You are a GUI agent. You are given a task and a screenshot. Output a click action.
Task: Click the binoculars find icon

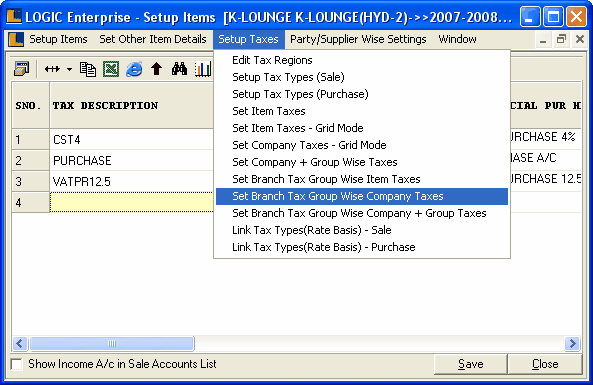click(x=179, y=69)
